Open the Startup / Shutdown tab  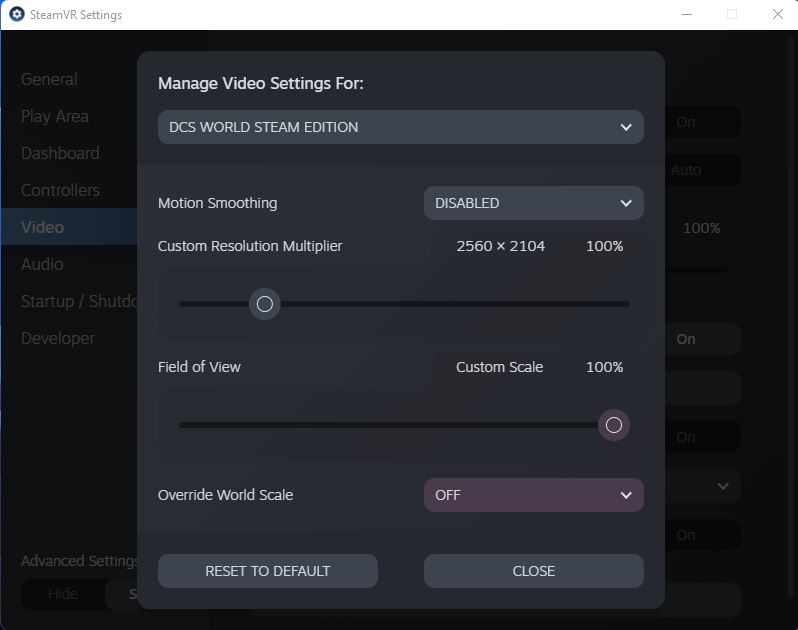79,301
